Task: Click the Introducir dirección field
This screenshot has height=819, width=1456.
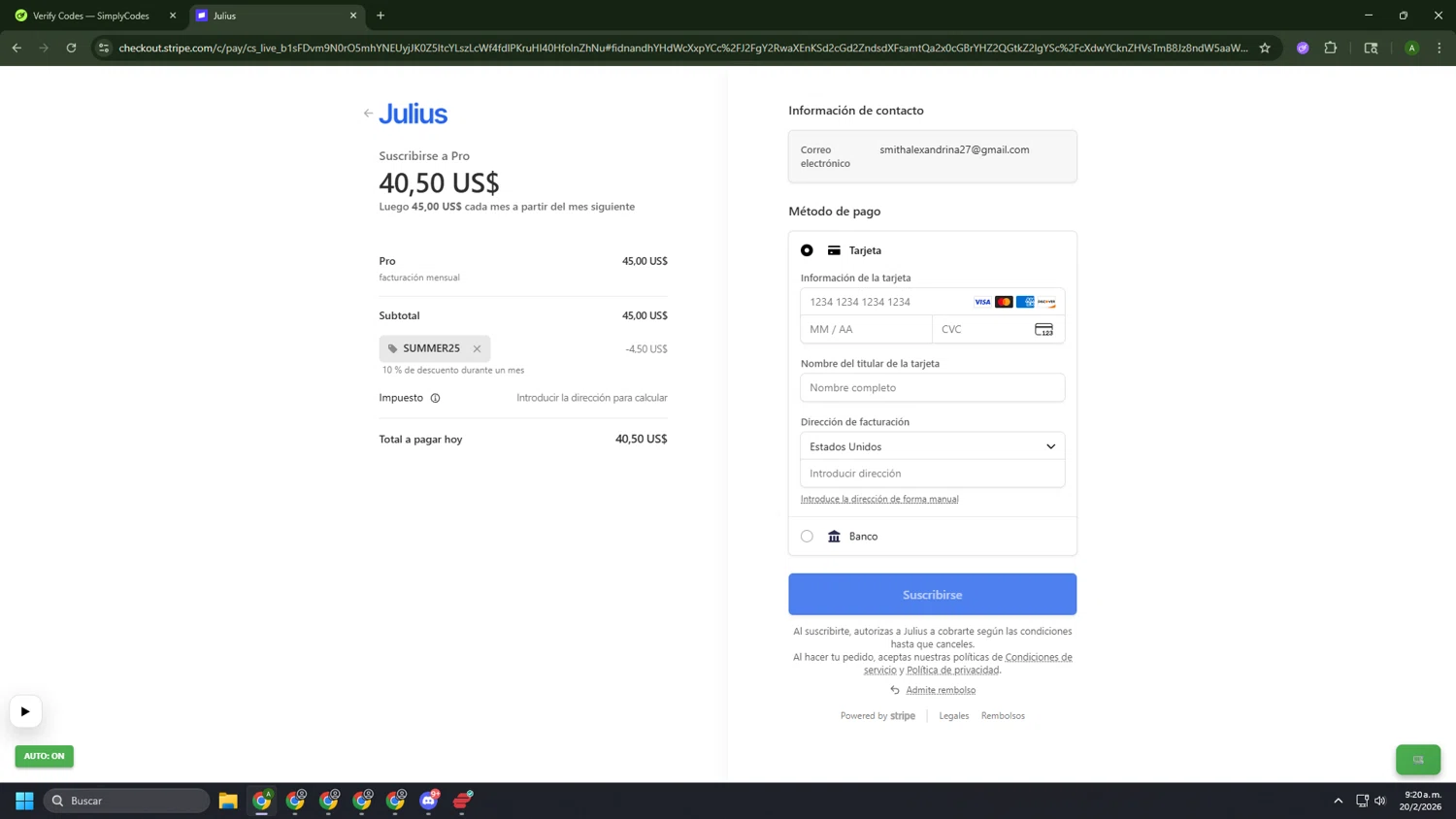Action: [932, 474]
